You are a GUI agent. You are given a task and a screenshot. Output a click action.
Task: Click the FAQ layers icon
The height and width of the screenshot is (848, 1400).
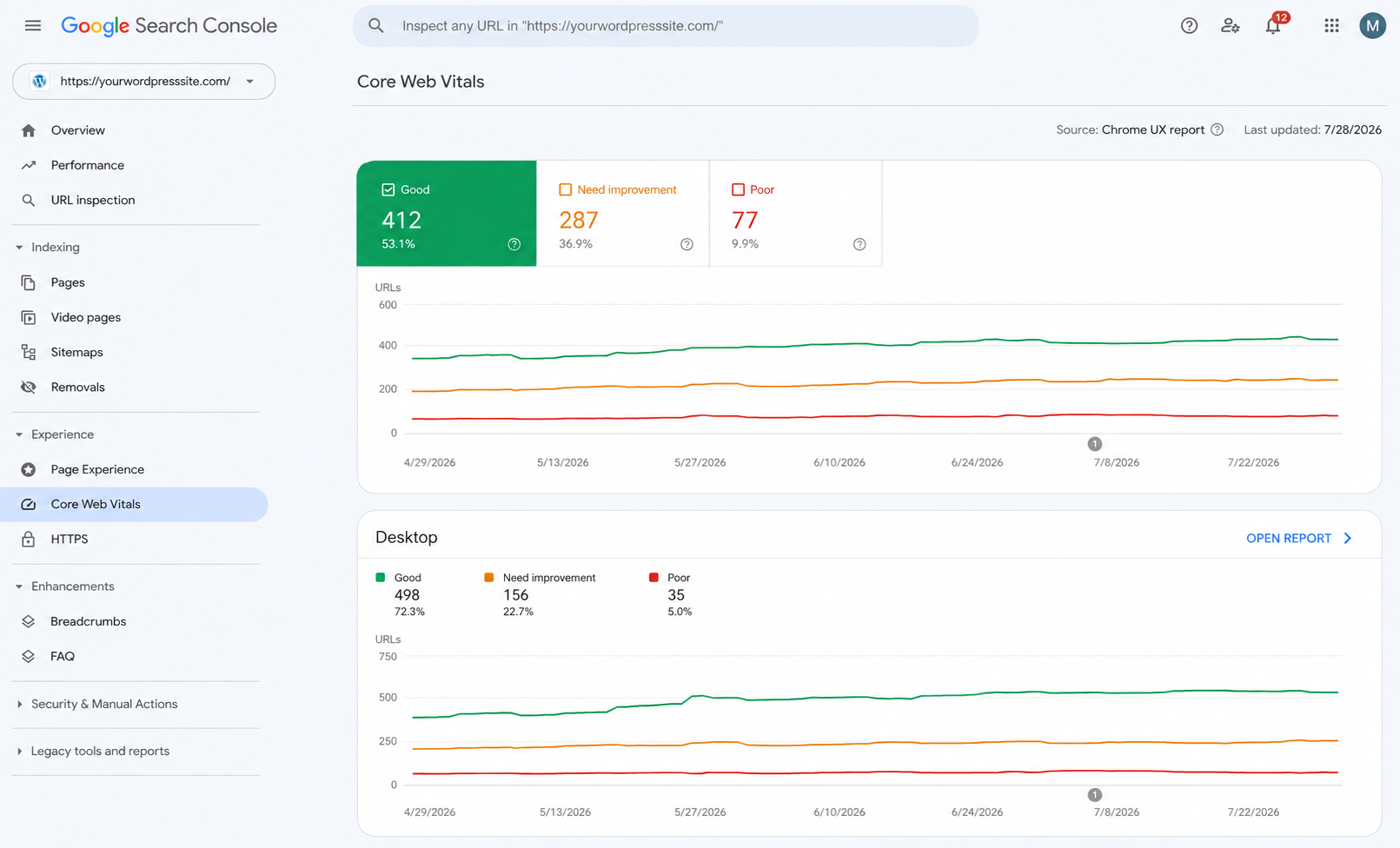click(29, 656)
